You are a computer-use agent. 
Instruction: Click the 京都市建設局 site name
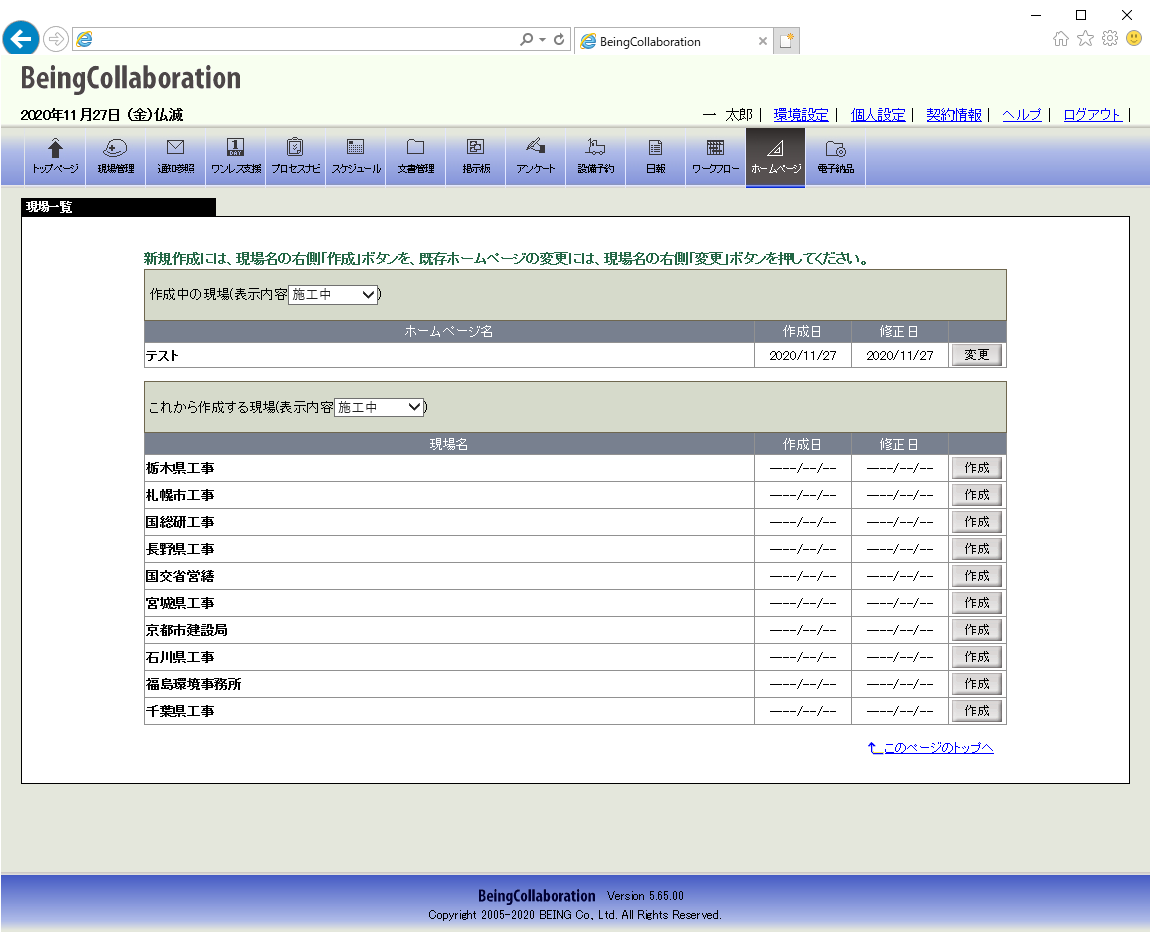(x=186, y=631)
